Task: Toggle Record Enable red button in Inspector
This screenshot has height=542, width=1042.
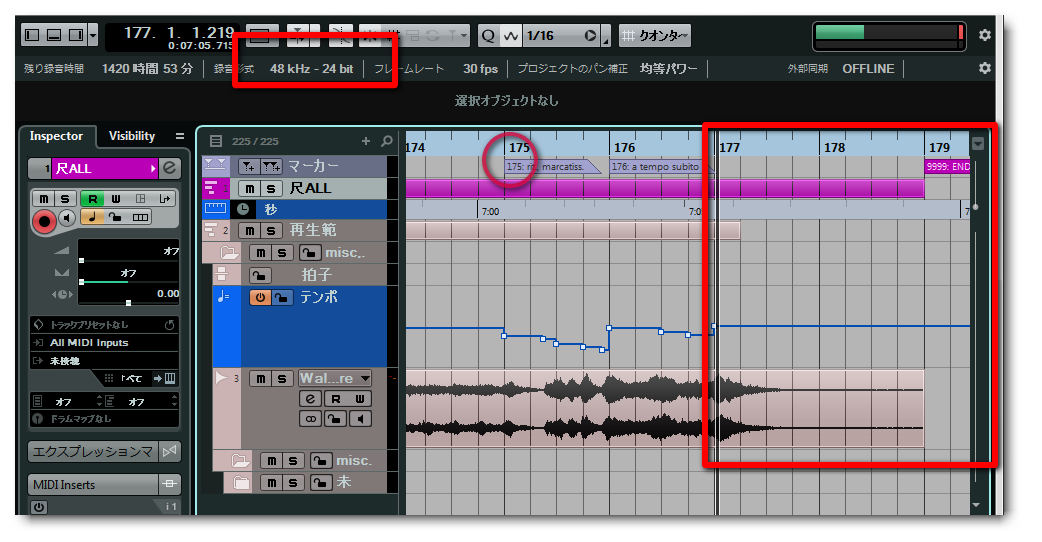Action: [x=45, y=221]
